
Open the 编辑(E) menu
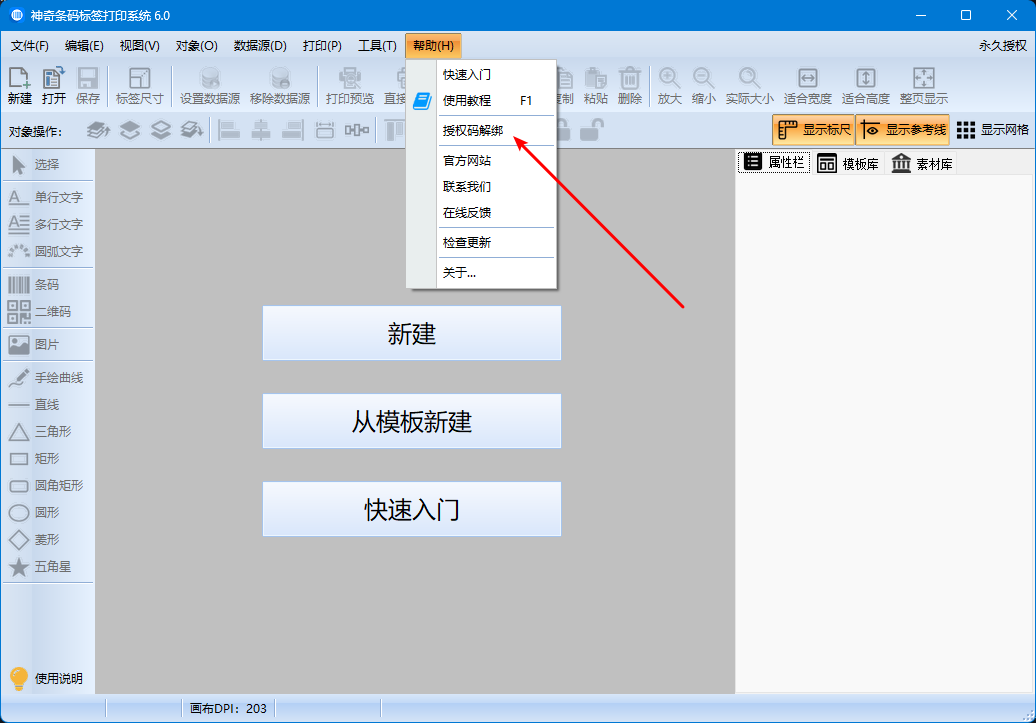[84, 46]
